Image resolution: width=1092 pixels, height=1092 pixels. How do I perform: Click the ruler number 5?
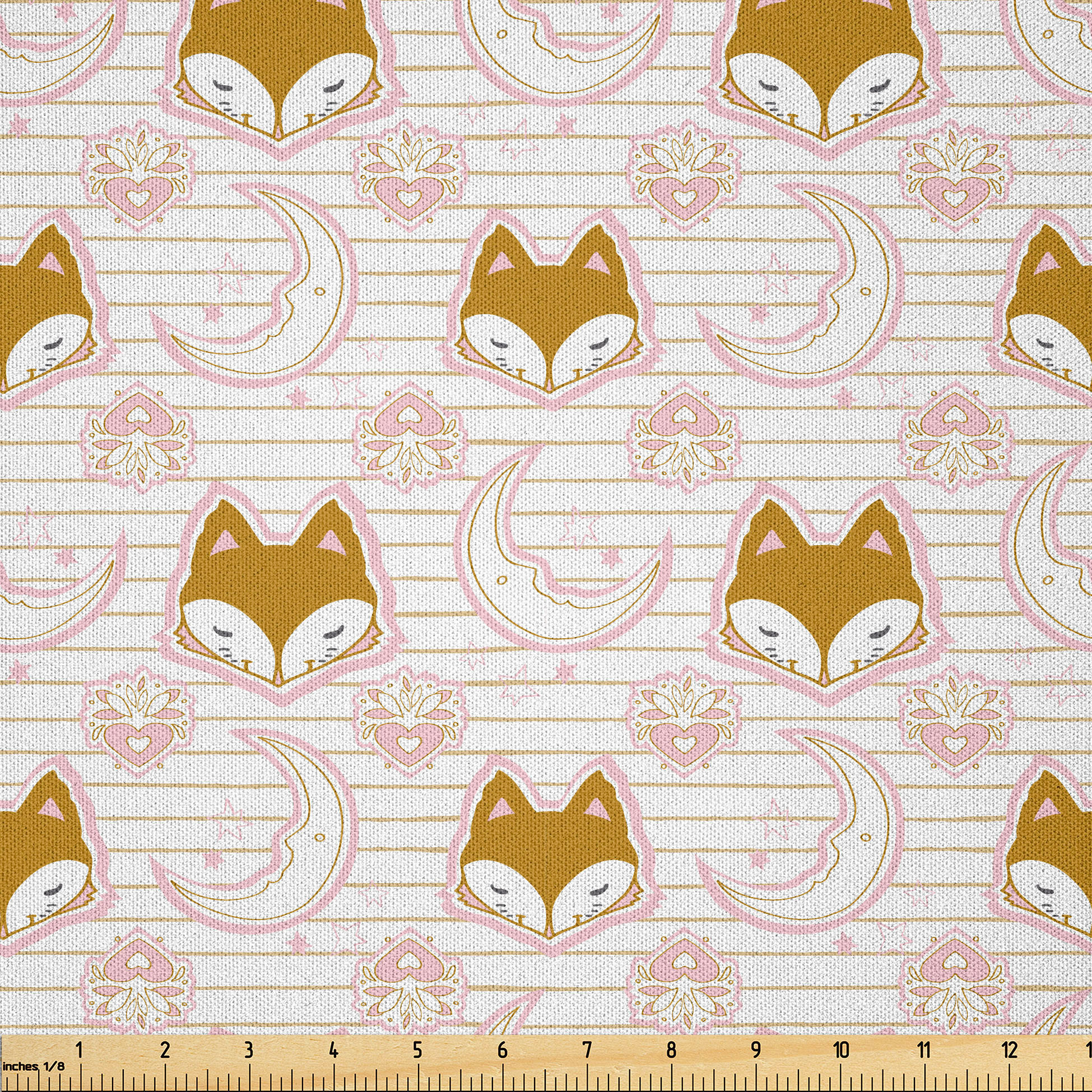point(417,1051)
